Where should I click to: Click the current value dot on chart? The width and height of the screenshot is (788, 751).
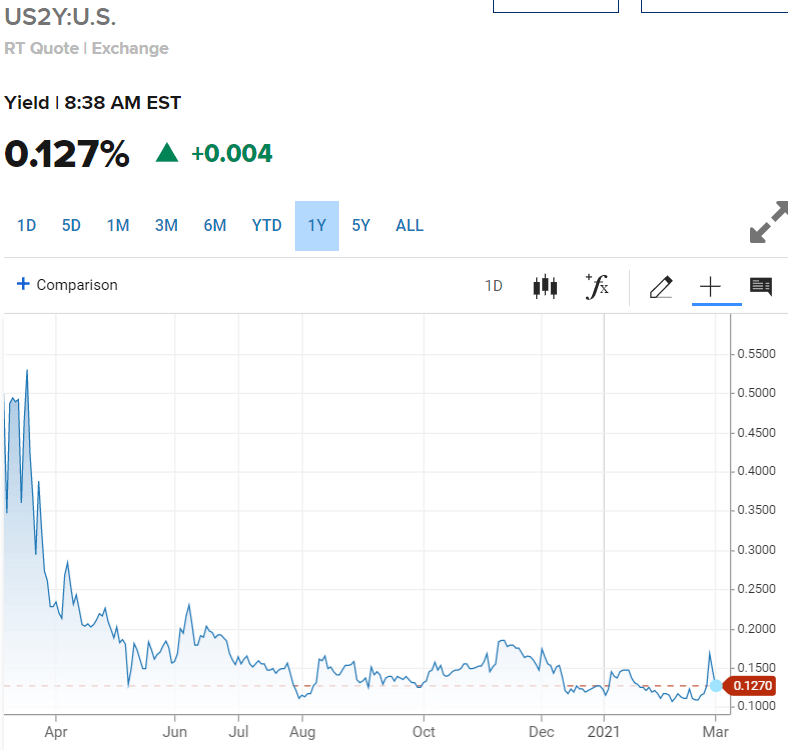pyautogui.click(x=716, y=685)
